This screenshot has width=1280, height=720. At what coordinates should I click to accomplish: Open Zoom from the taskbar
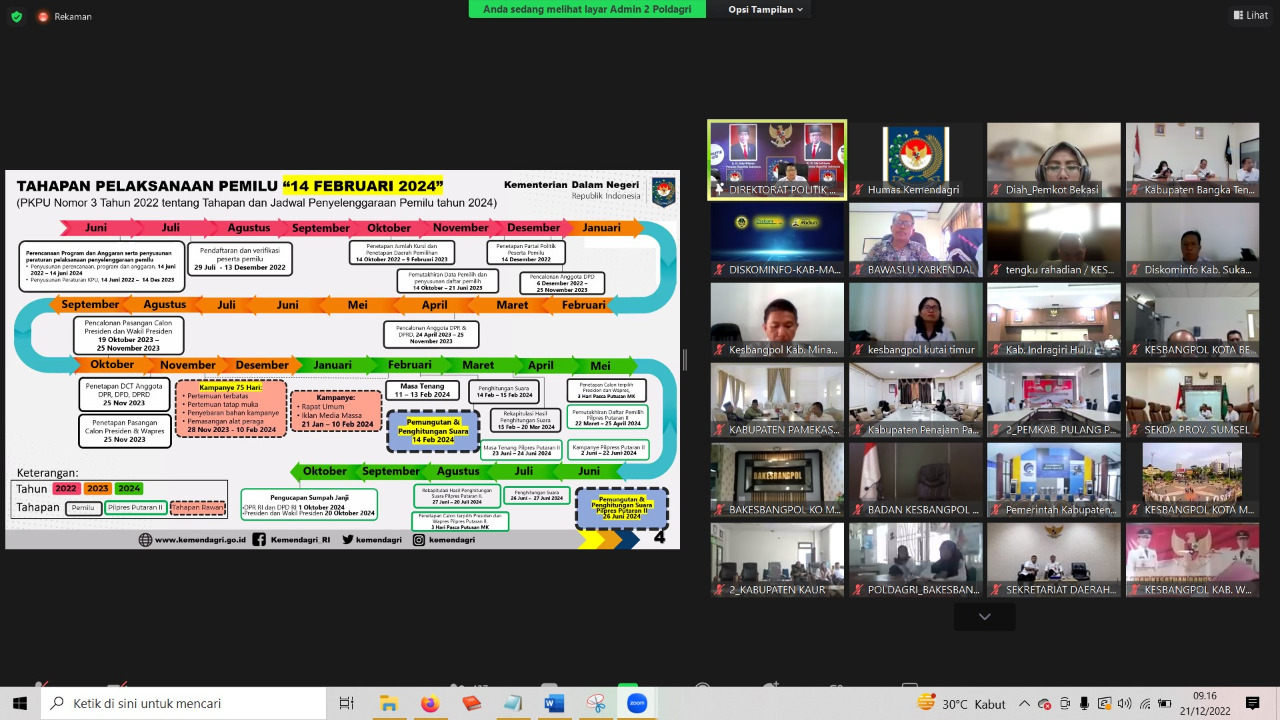pyautogui.click(x=636, y=704)
